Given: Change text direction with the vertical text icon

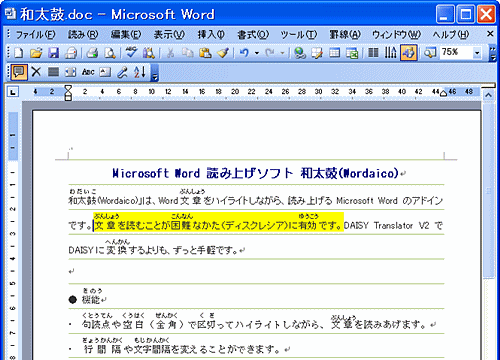Looking at the screenshot, I should (390, 53).
